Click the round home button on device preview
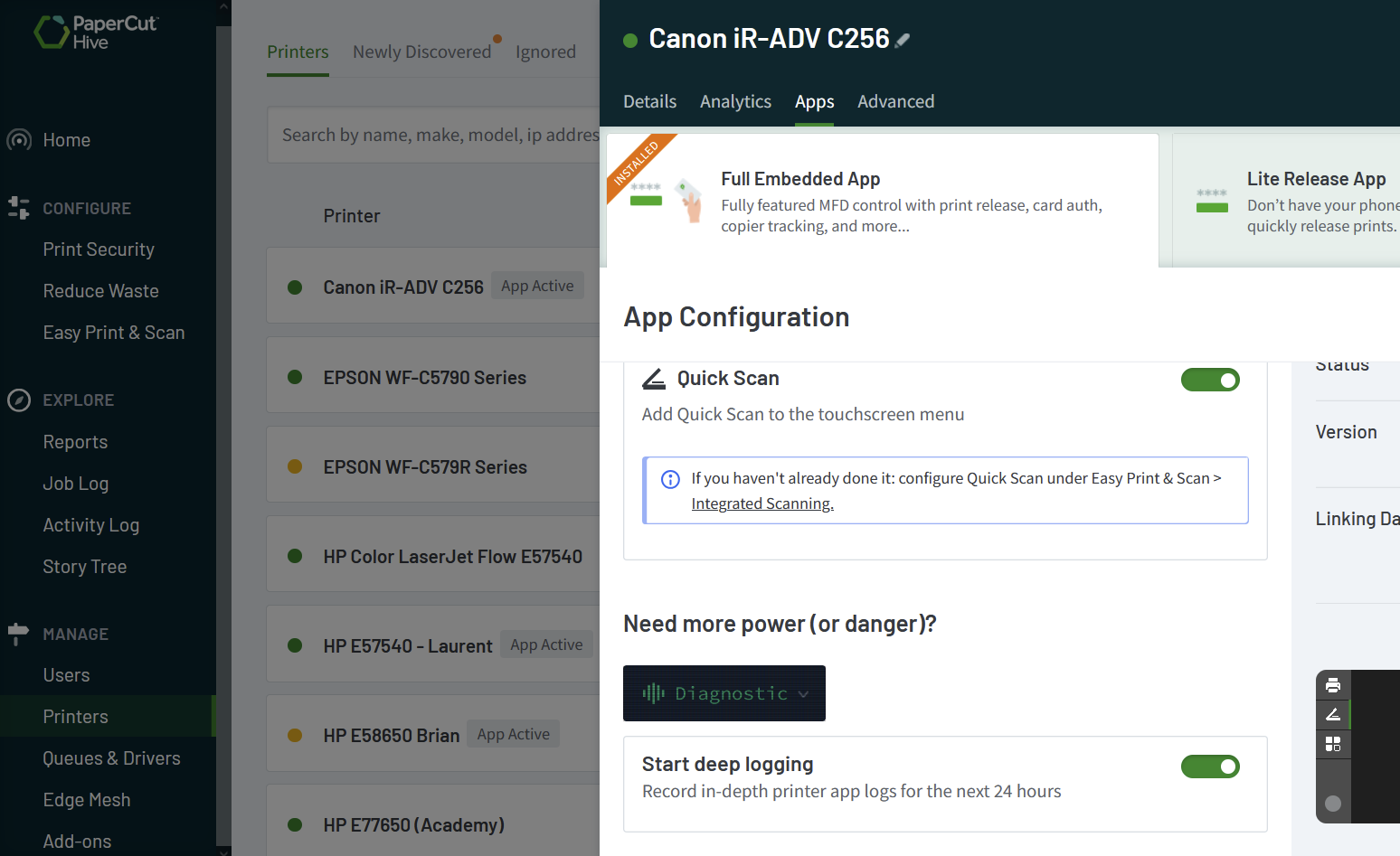Viewport: 1400px width, 856px height. [x=1333, y=804]
